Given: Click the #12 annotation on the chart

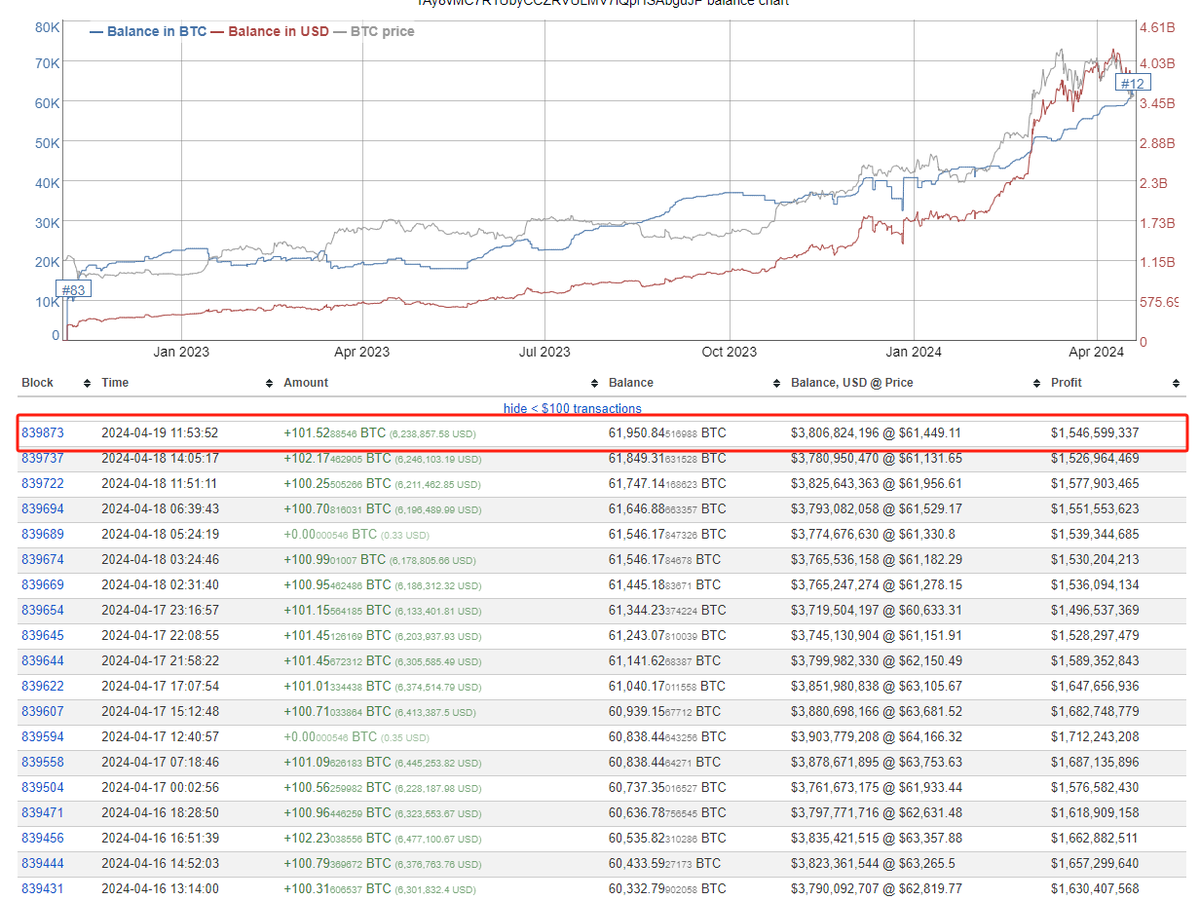Looking at the screenshot, I should tap(1132, 83).
